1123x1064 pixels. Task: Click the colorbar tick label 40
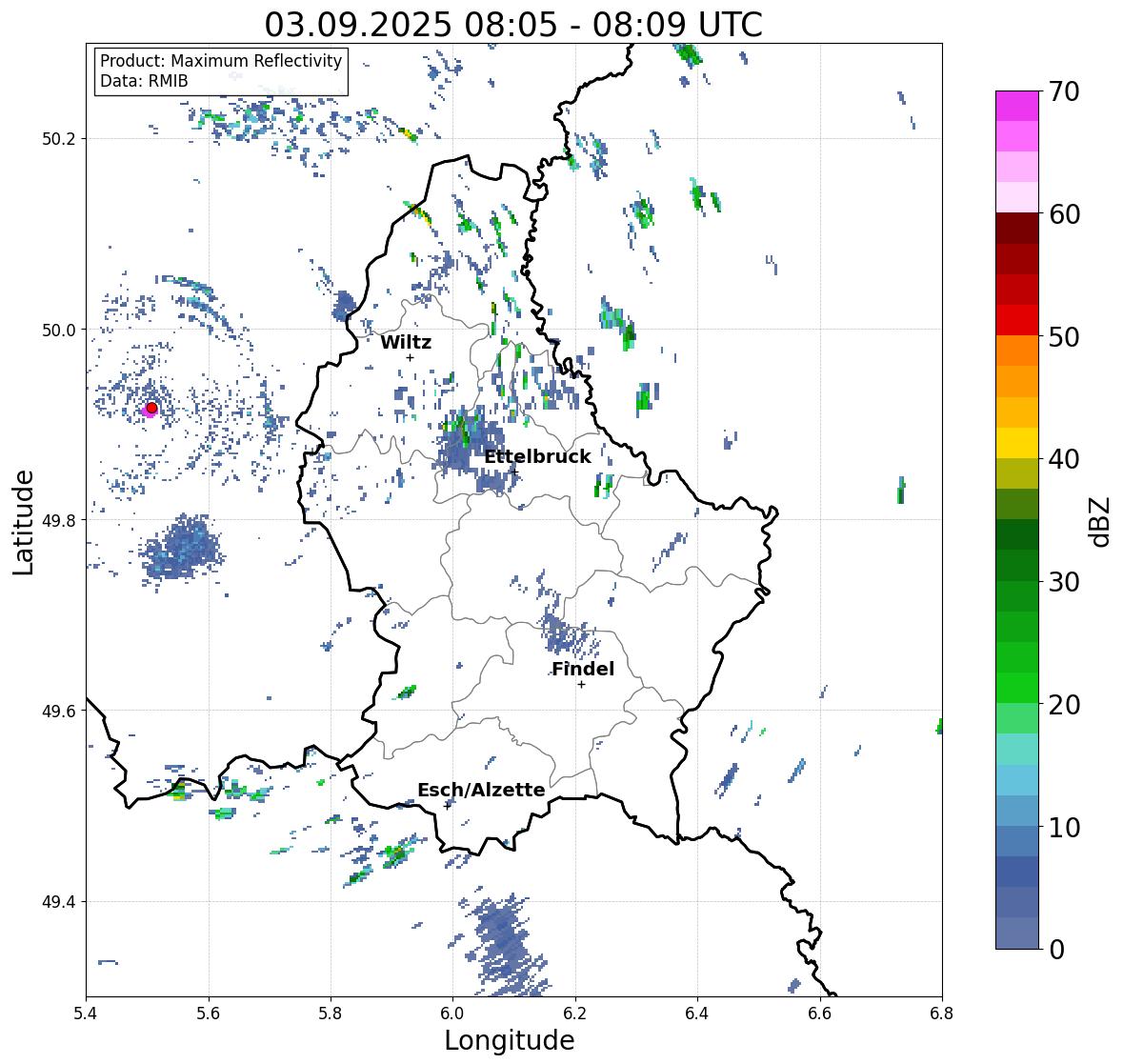tap(1064, 459)
